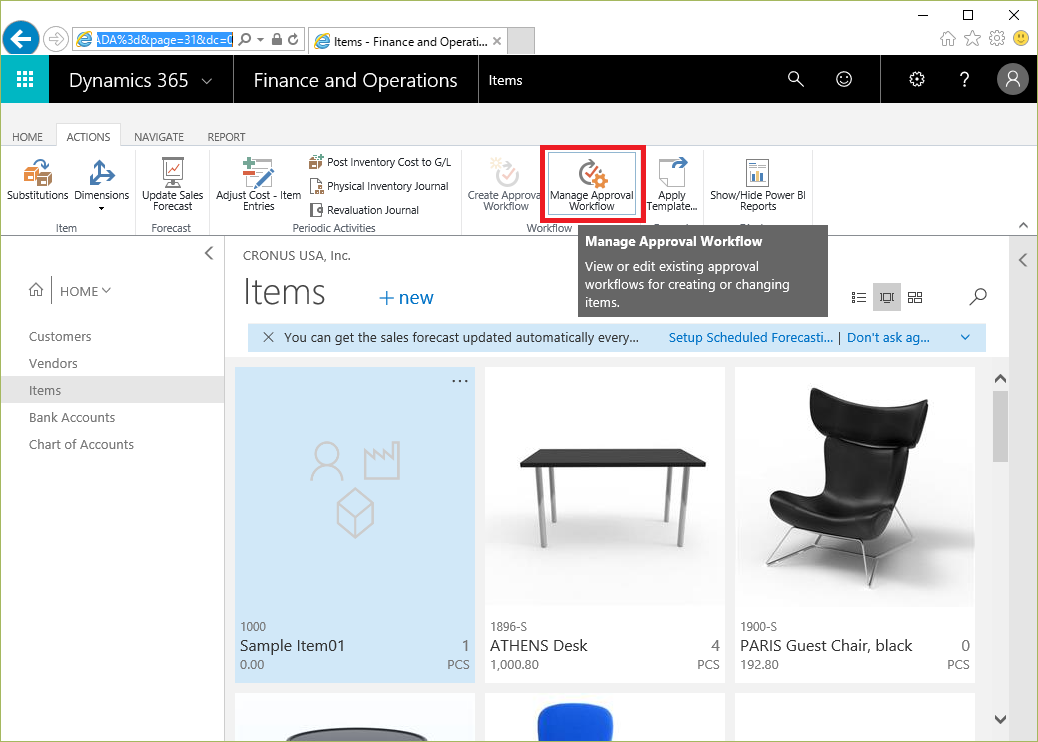
Task: Open the help question mark
Action: pos(965,79)
